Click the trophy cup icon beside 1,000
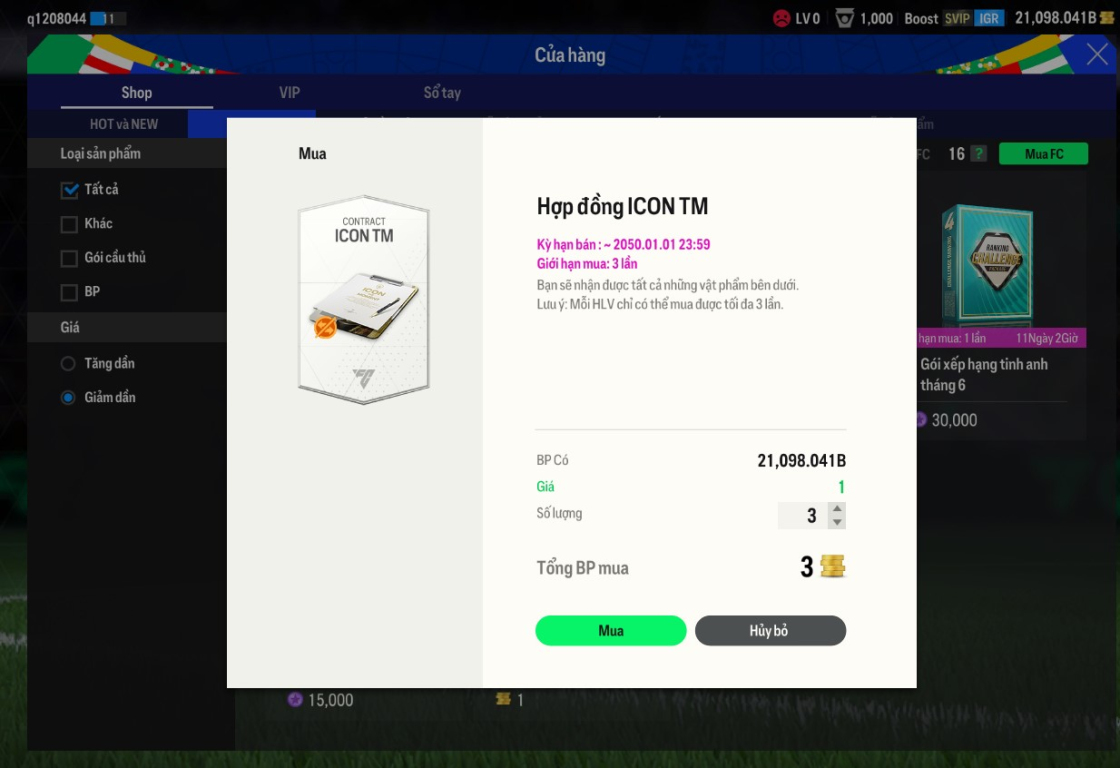Image resolution: width=1120 pixels, height=768 pixels. [844, 19]
